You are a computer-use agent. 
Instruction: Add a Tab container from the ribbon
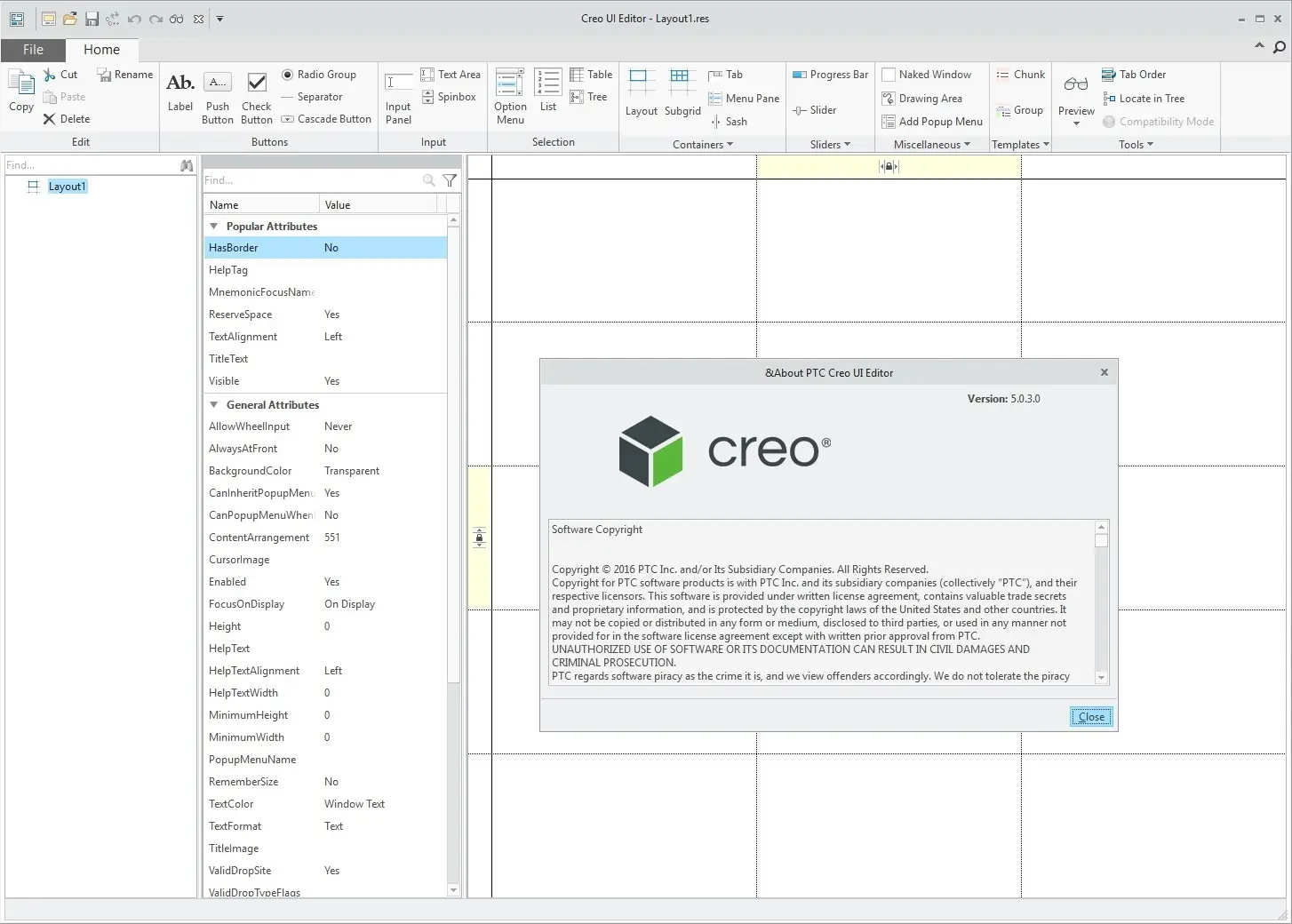[725, 75]
